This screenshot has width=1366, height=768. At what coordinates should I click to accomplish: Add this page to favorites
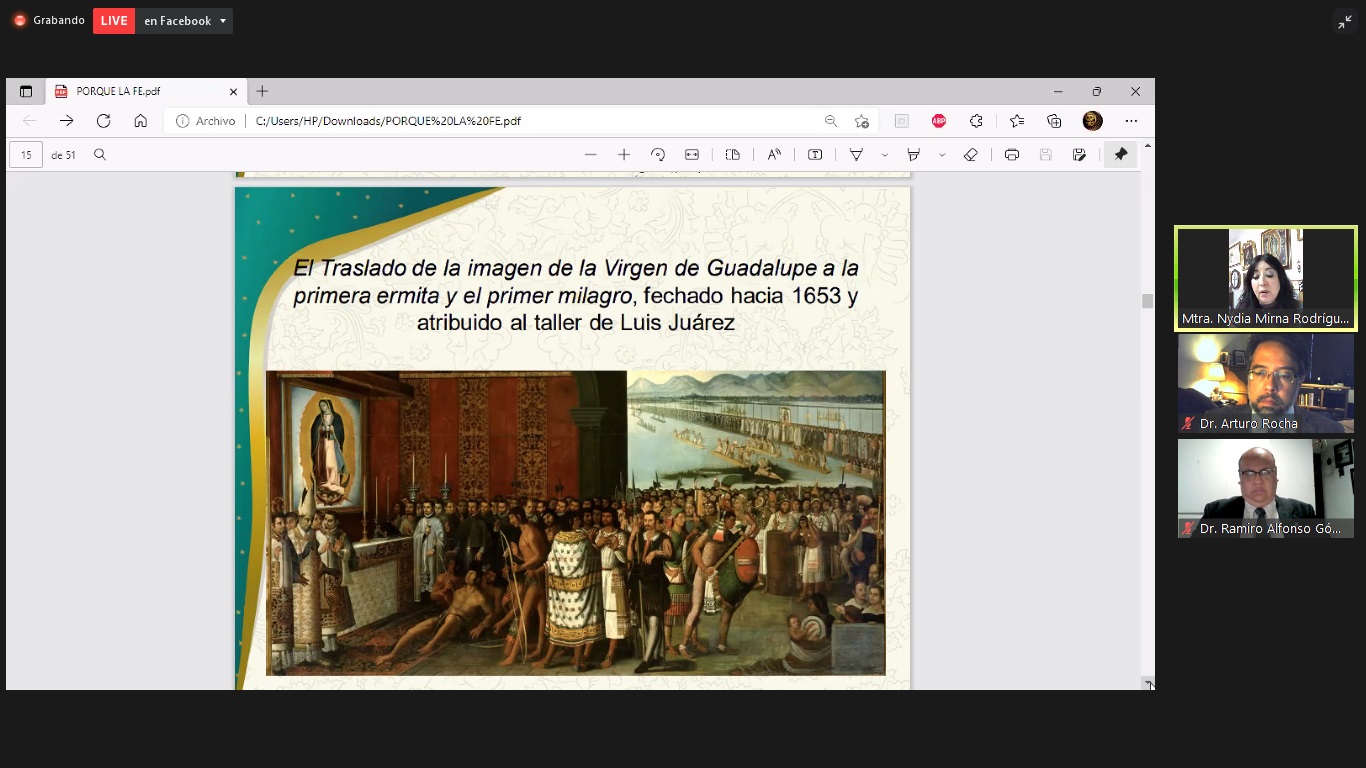coord(862,121)
